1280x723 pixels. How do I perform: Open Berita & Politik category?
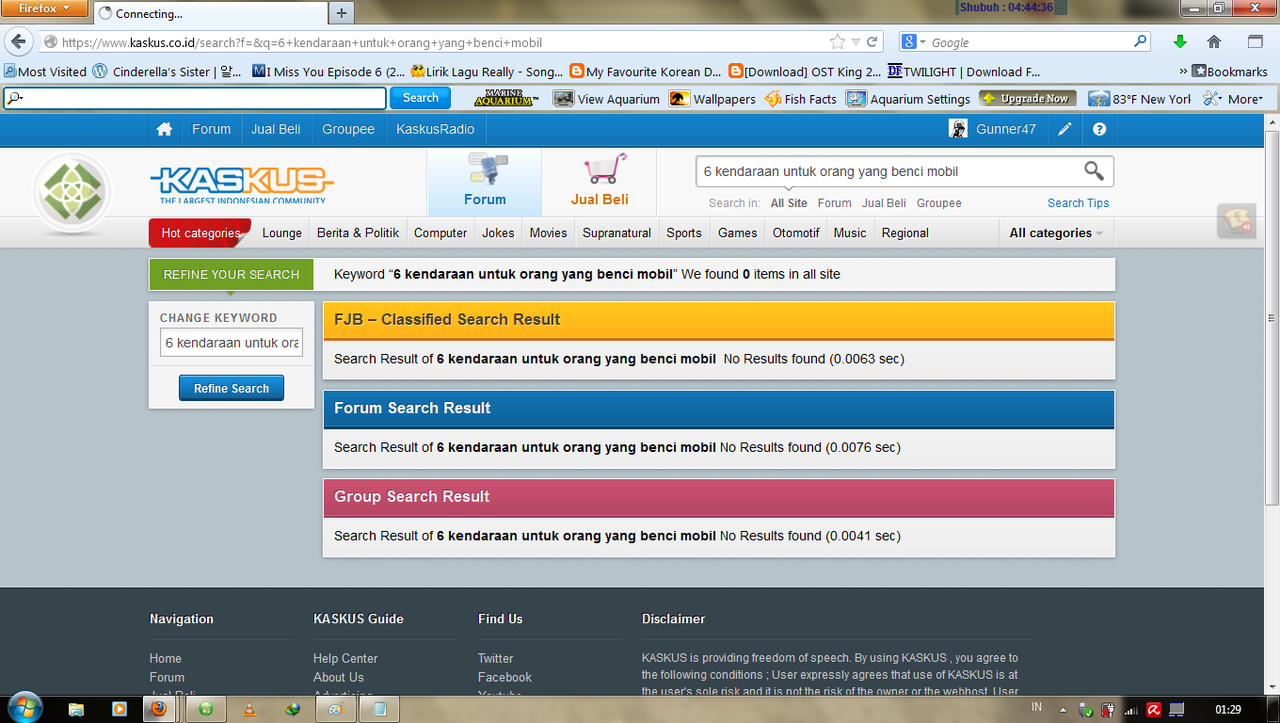point(358,233)
